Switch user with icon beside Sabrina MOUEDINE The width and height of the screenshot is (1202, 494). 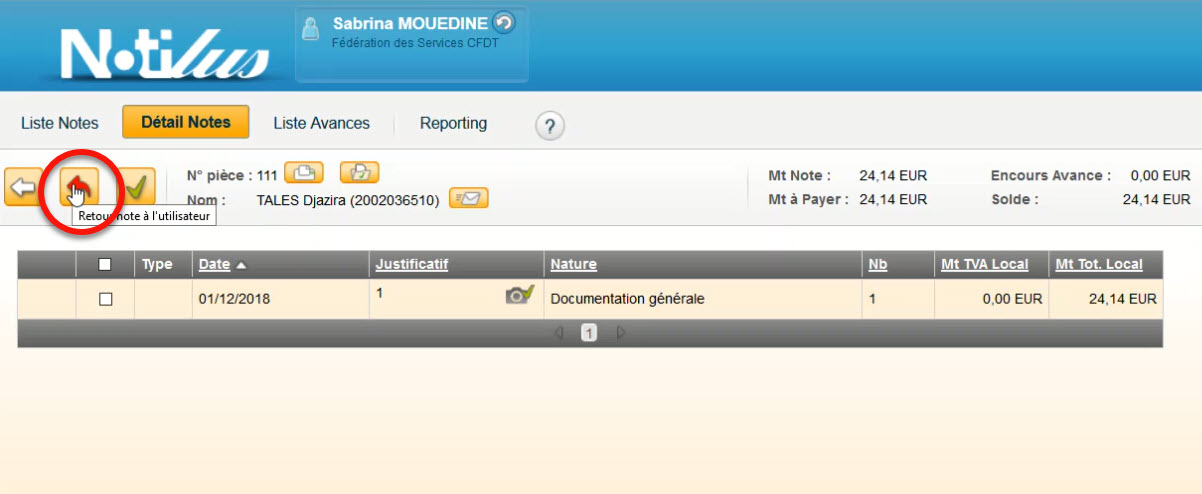[x=504, y=22]
